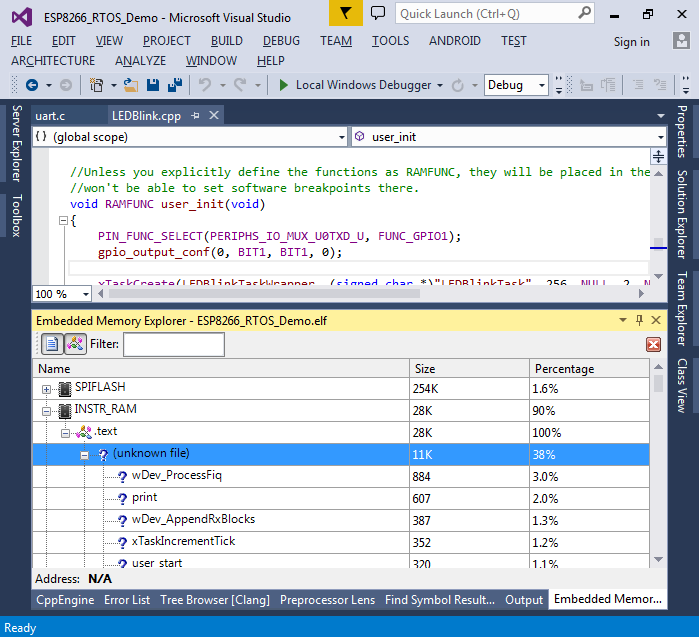Image resolution: width=699 pixels, height=637 pixels.
Task: Click the memory explorer scroll down arrow
Action: [658, 559]
